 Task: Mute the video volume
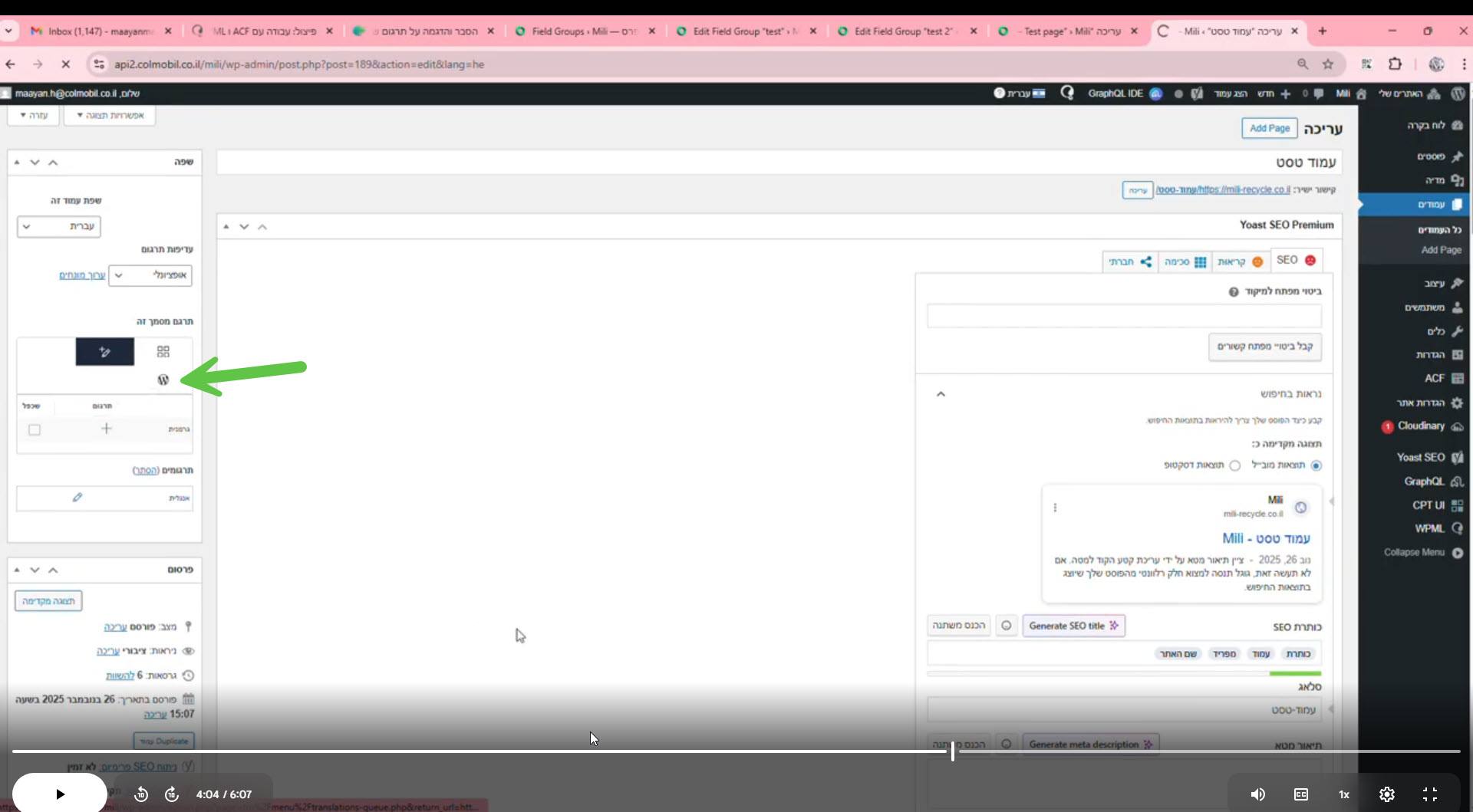click(1258, 794)
